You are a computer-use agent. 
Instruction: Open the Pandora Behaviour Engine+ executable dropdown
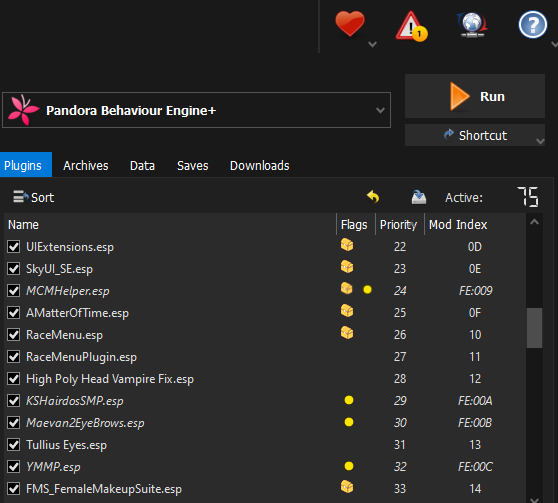coord(196,110)
